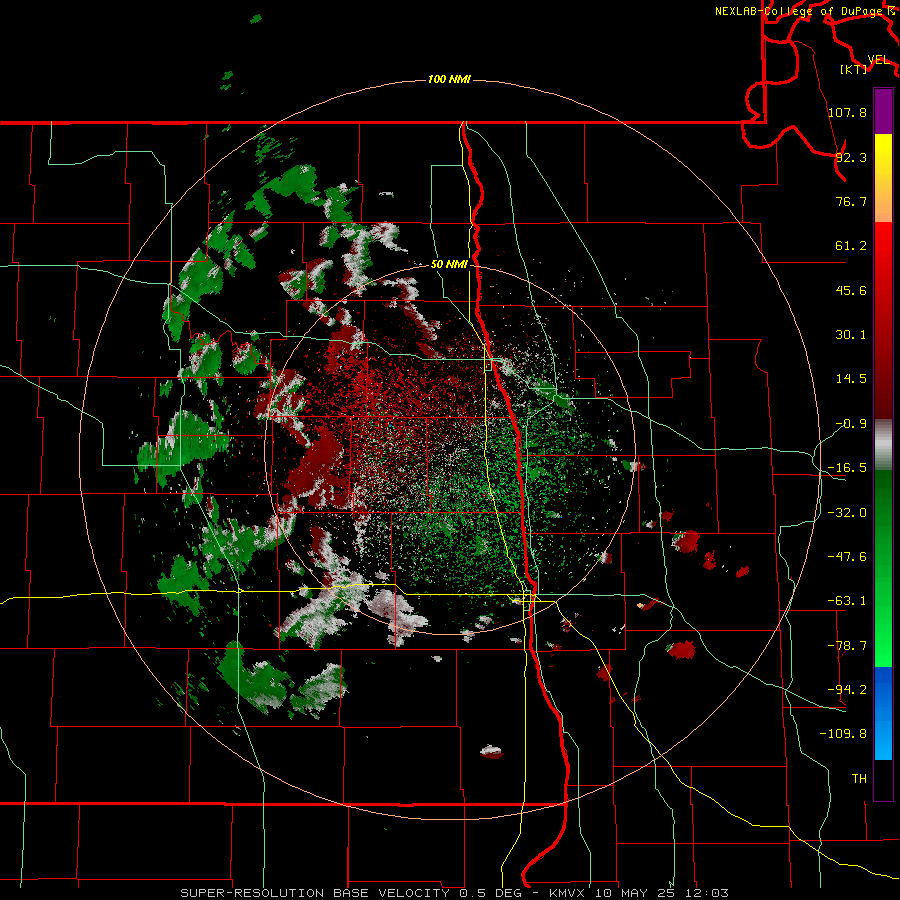Click the 30.1 velocity scale value
900x900 pixels.
[x=851, y=335]
